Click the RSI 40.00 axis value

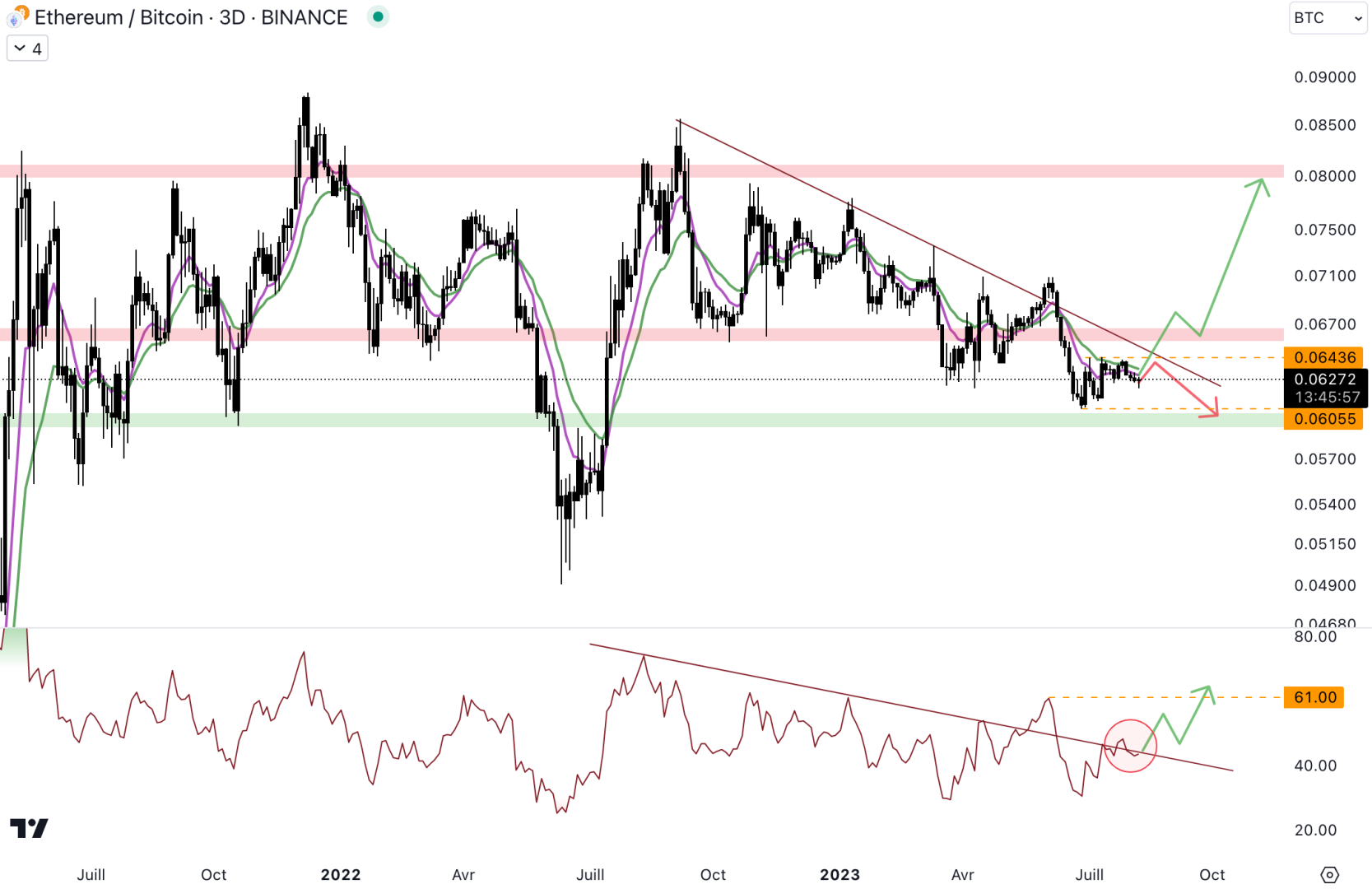point(1315,766)
